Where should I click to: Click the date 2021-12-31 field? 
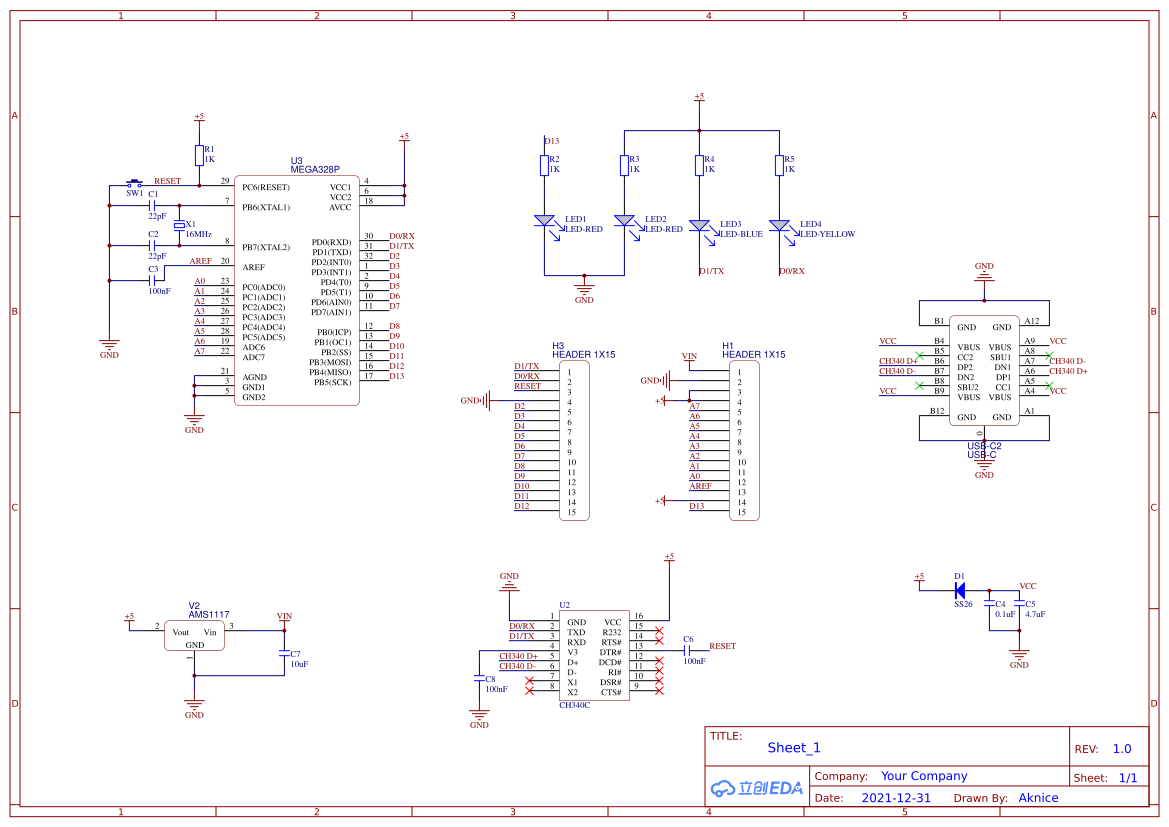[896, 797]
